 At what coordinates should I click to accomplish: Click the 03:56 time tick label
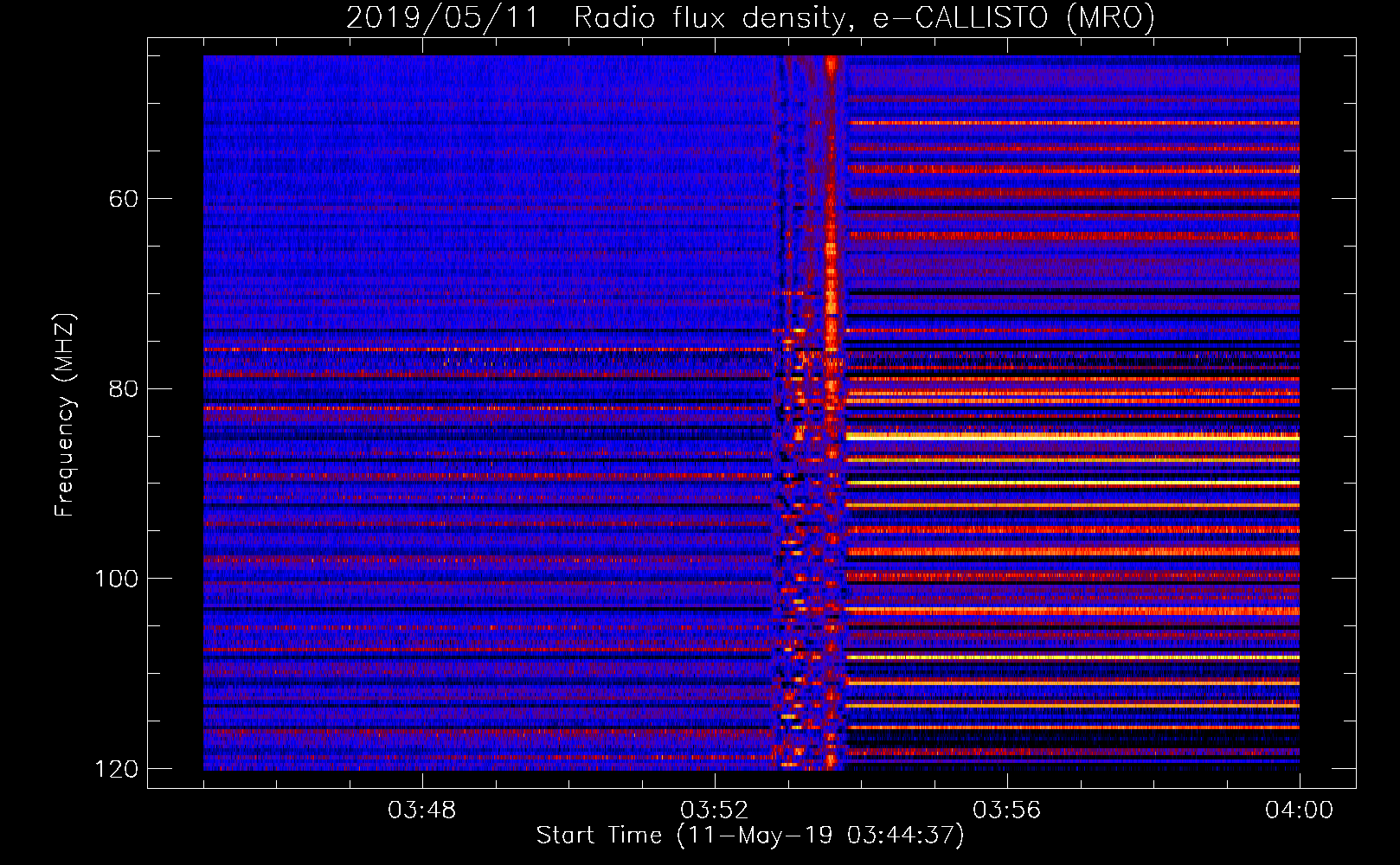[1006, 811]
